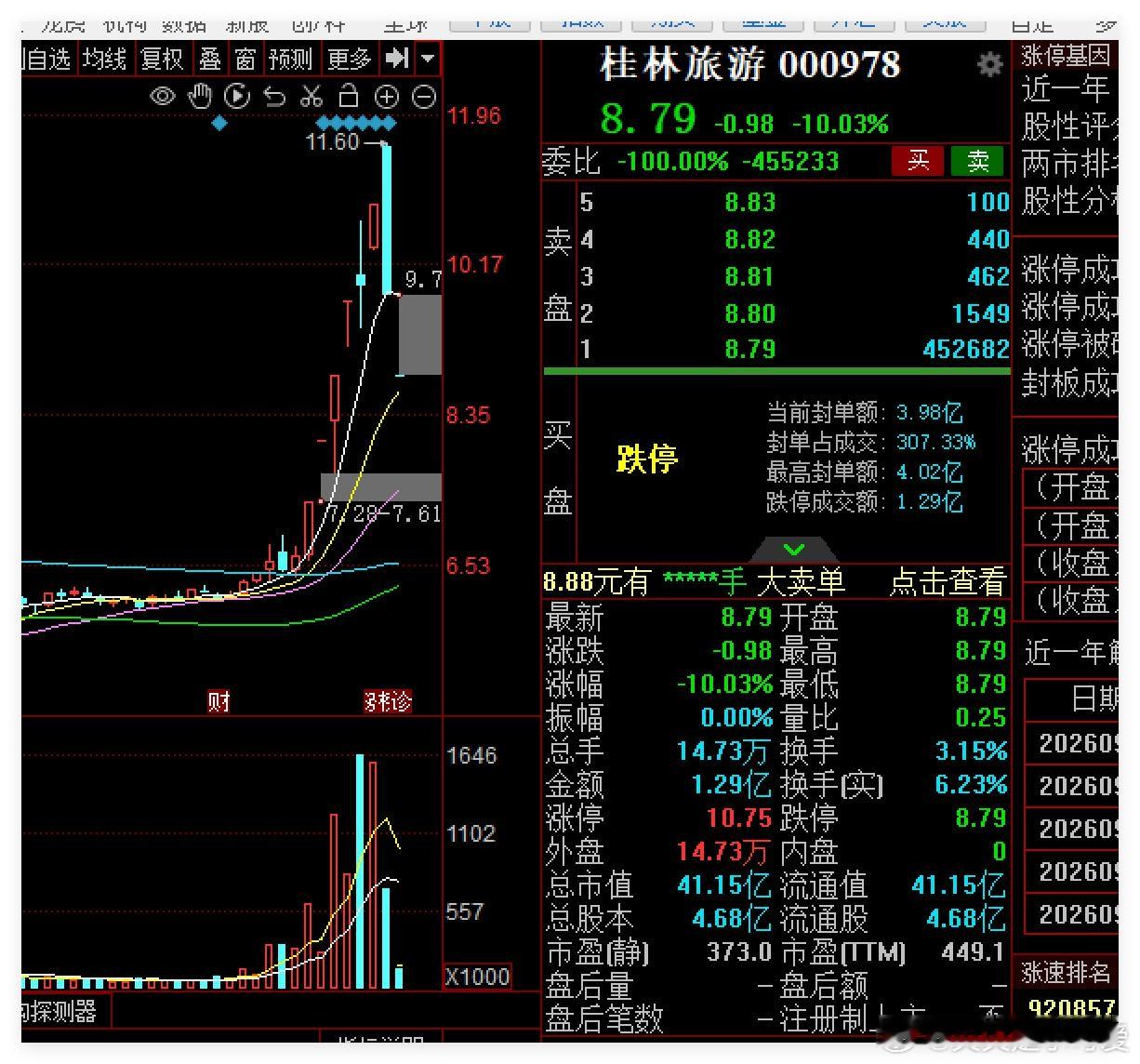
Task: Select sell level 3 price 8.81
Action: 749,276
